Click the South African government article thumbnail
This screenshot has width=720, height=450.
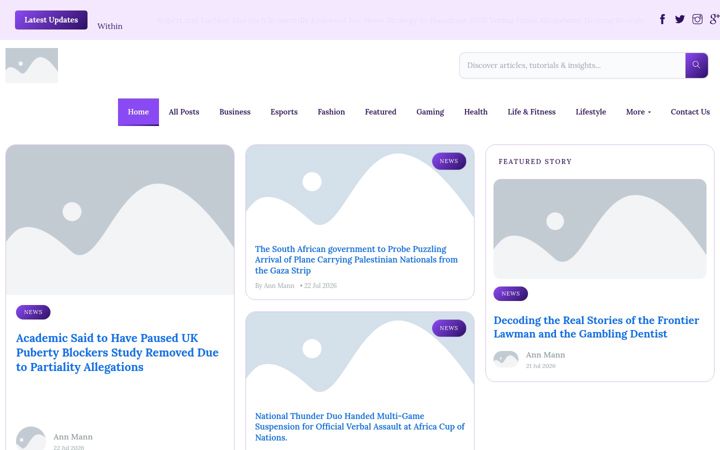tap(360, 189)
